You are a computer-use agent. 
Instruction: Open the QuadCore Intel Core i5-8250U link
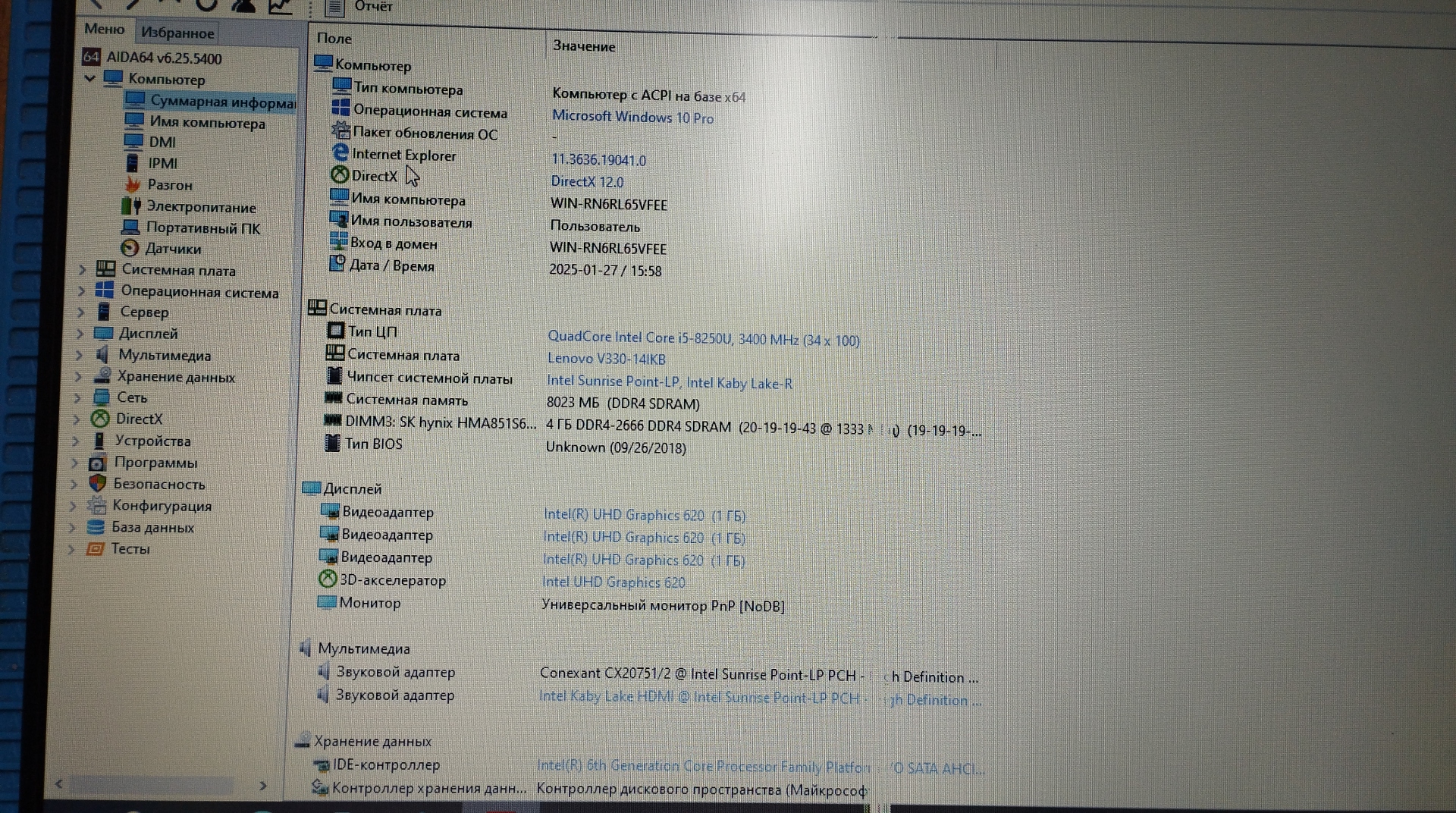click(x=703, y=338)
